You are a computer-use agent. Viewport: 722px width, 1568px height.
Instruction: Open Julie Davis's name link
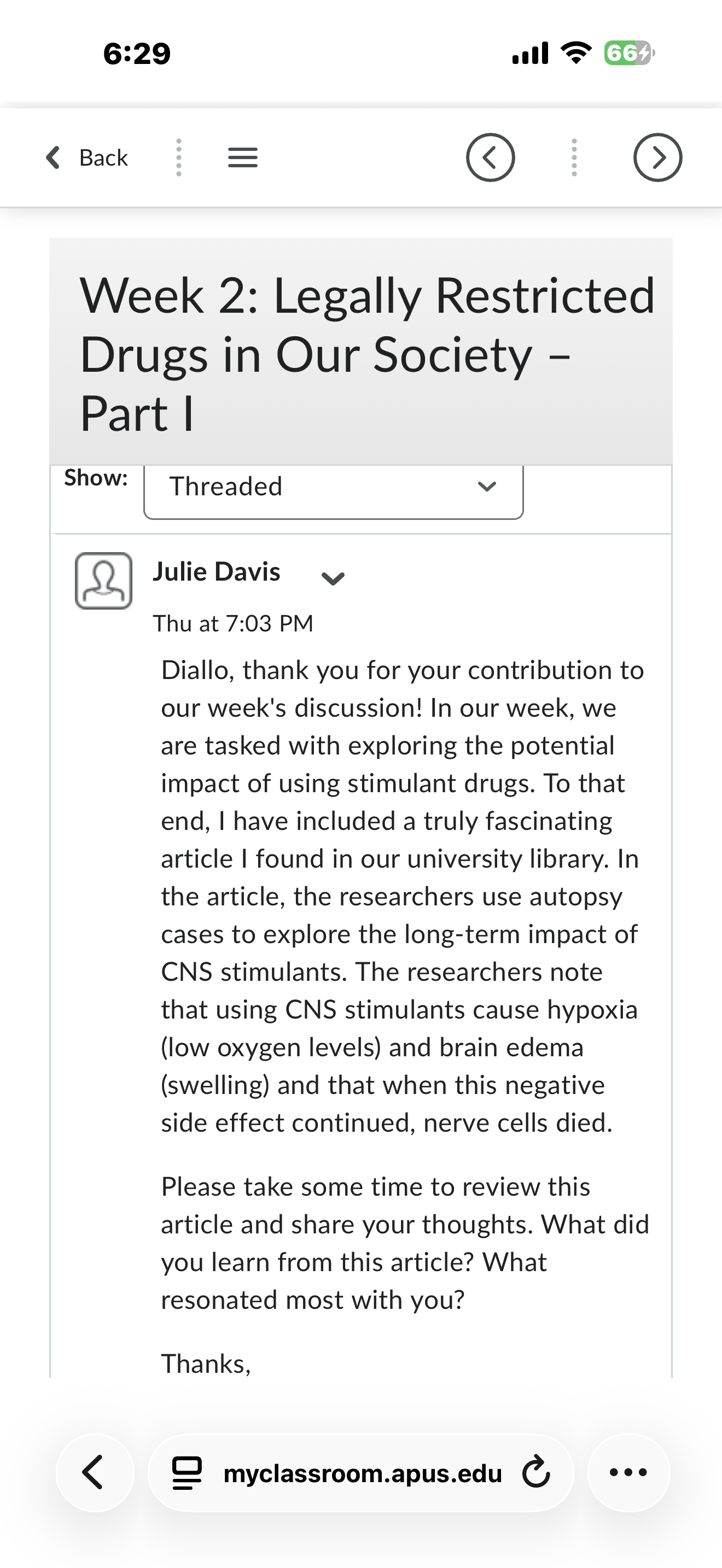[x=217, y=571]
